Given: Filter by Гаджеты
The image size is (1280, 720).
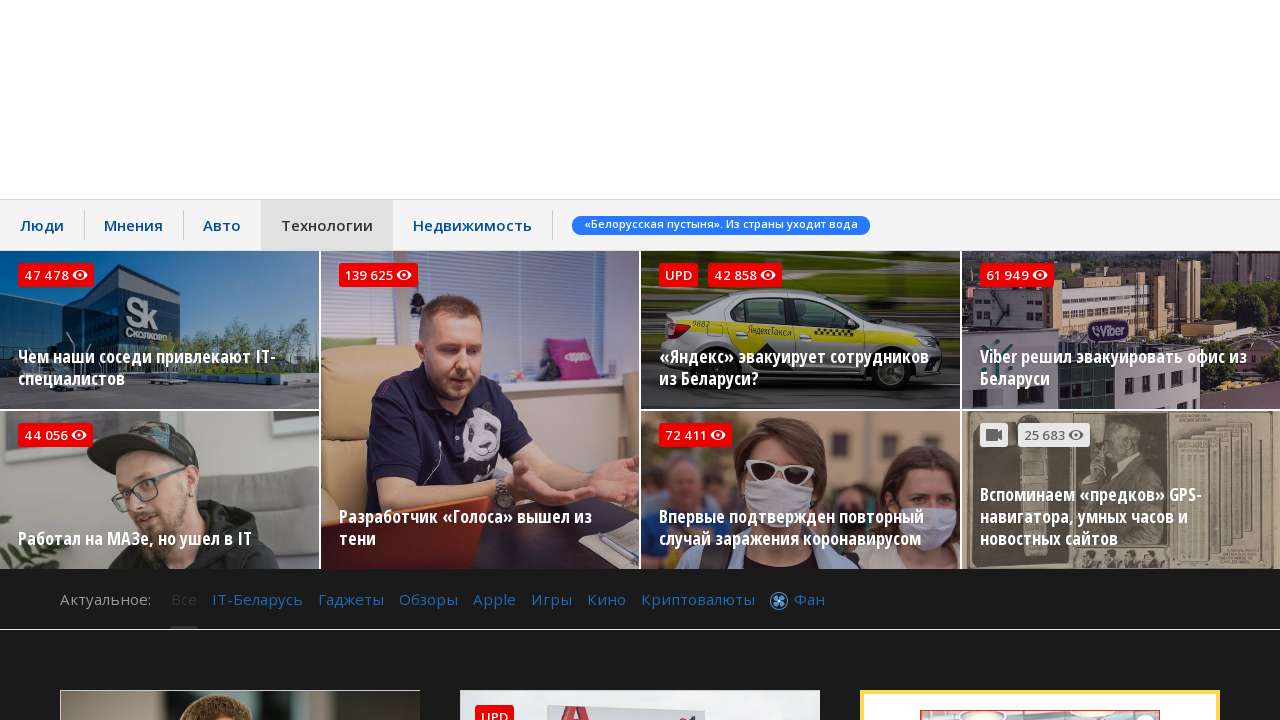Looking at the screenshot, I should click(x=351, y=600).
